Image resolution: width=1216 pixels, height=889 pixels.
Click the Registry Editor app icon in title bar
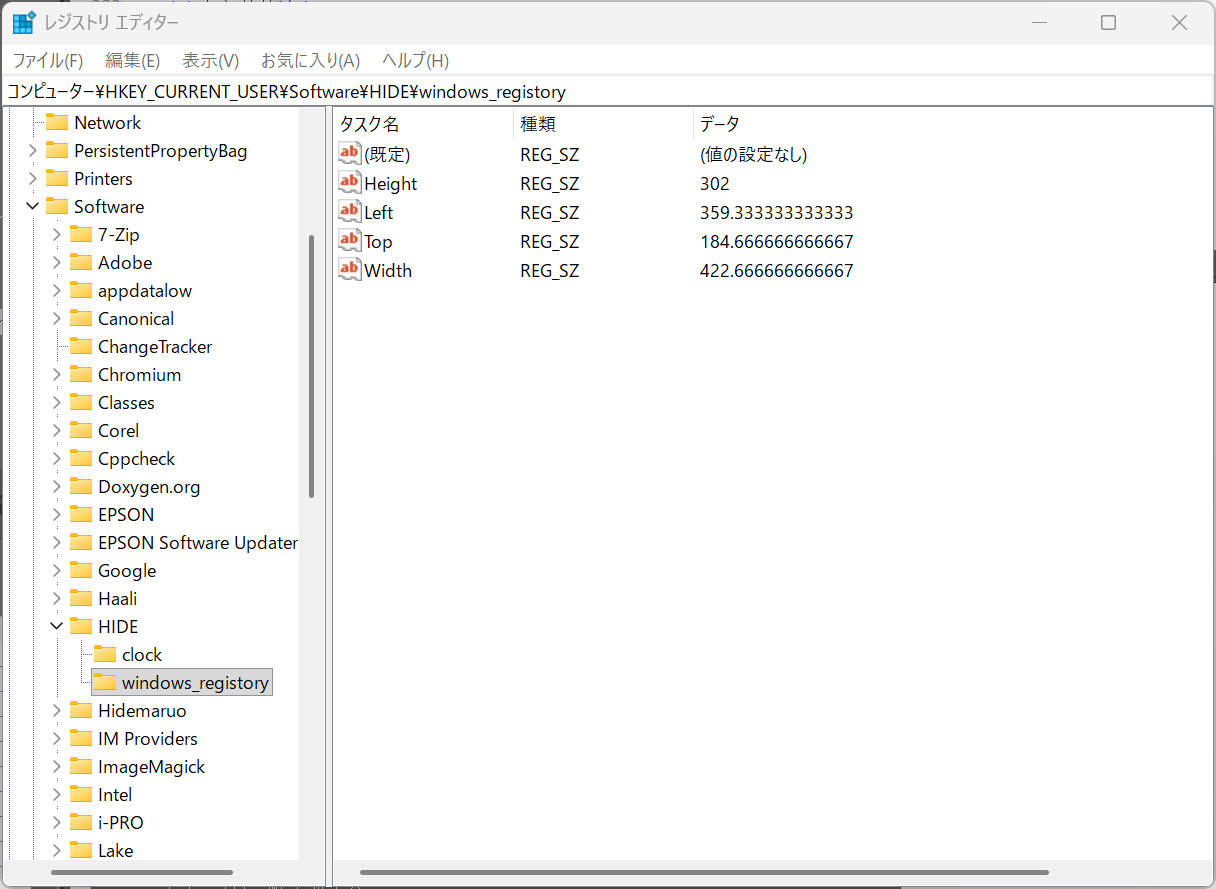23,22
